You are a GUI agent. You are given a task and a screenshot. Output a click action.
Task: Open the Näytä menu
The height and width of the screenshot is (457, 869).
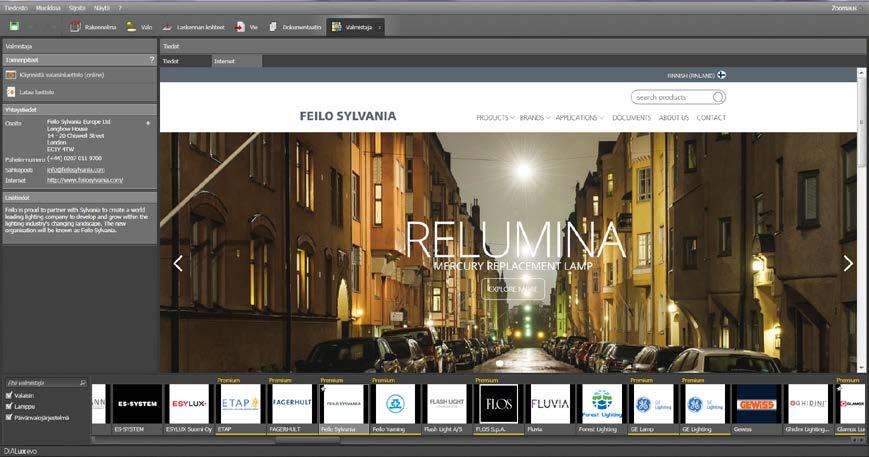pyautogui.click(x=101, y=8)
